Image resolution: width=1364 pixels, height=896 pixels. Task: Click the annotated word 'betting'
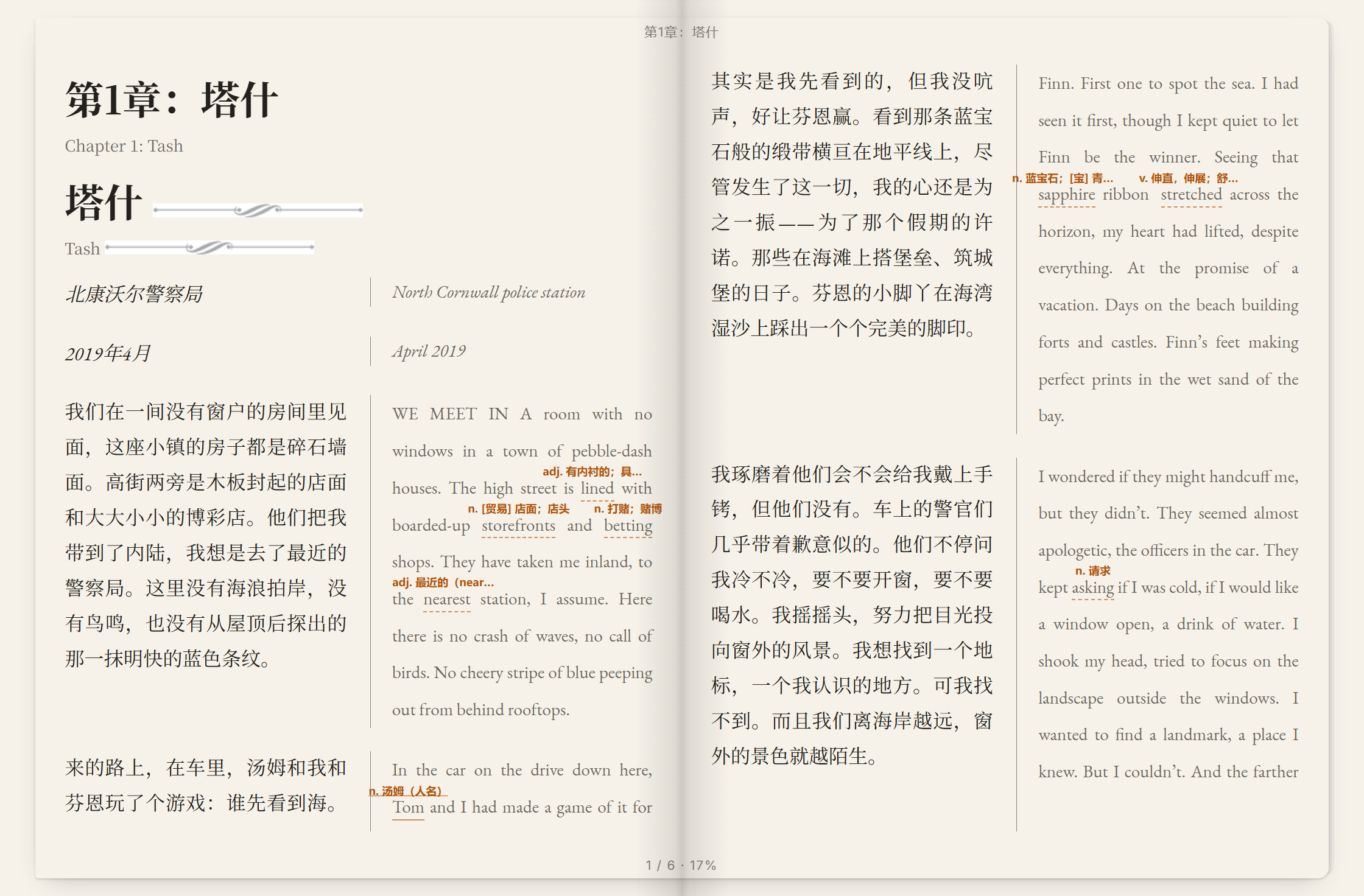(628, 525)
